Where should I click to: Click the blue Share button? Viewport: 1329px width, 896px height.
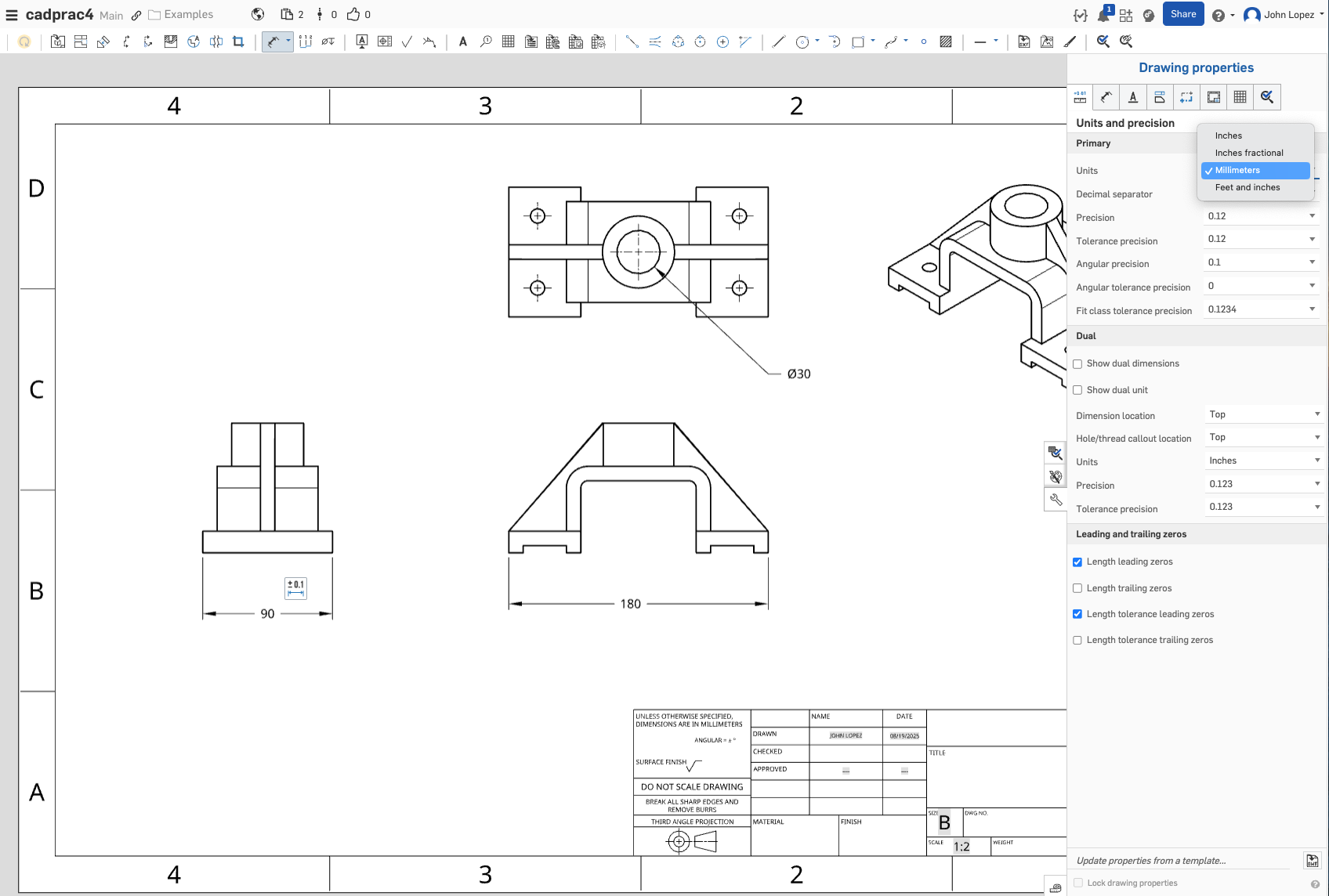pos(1183,14)
